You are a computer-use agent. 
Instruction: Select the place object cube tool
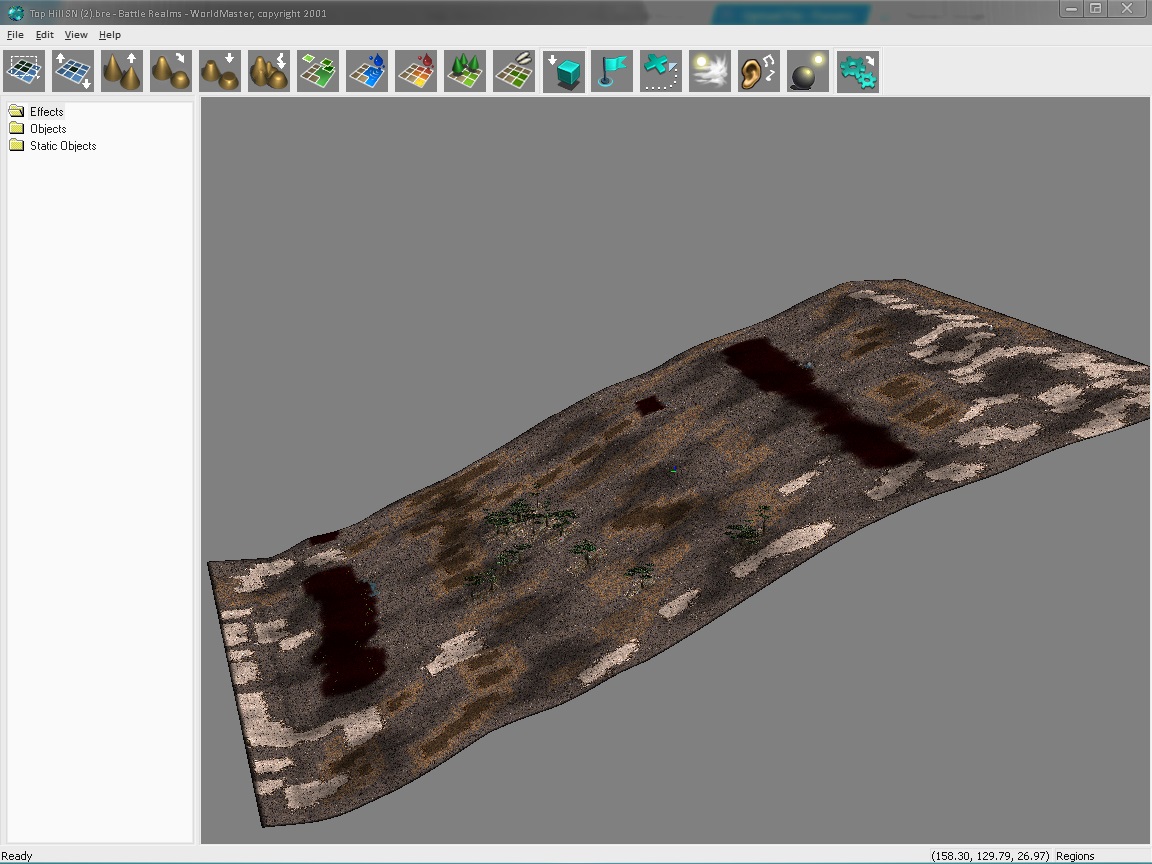click(x=564, y=71)
